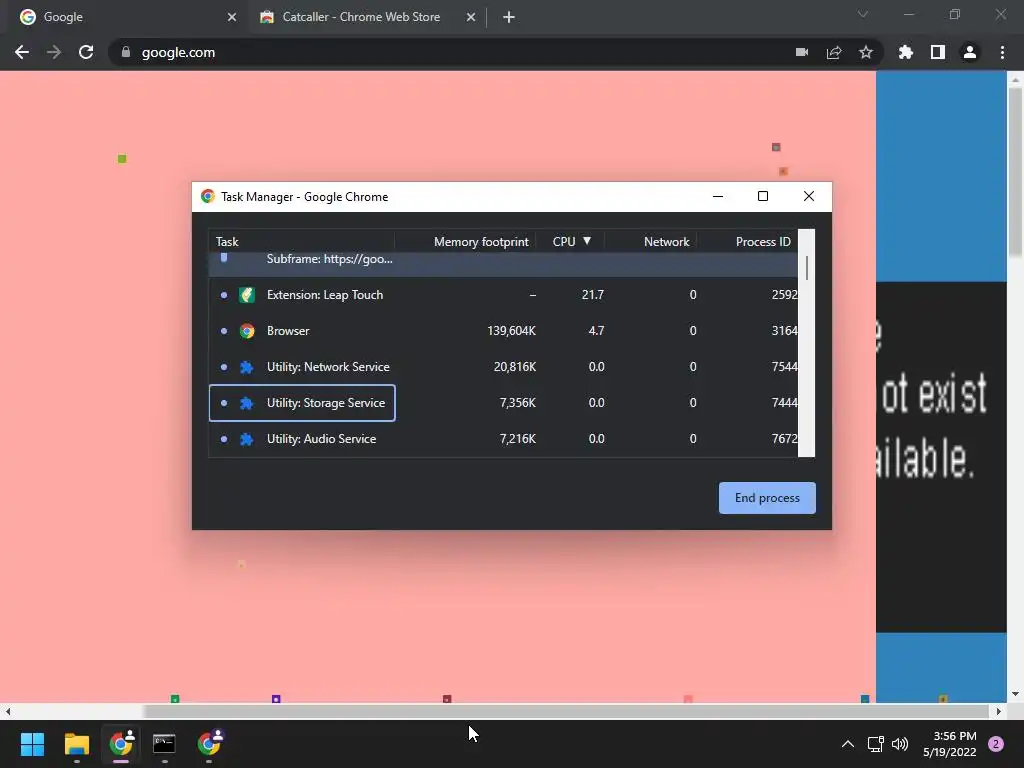Switch to second Chrome taskbar icon
This screenshot has height=768, width=1024.
210,744
